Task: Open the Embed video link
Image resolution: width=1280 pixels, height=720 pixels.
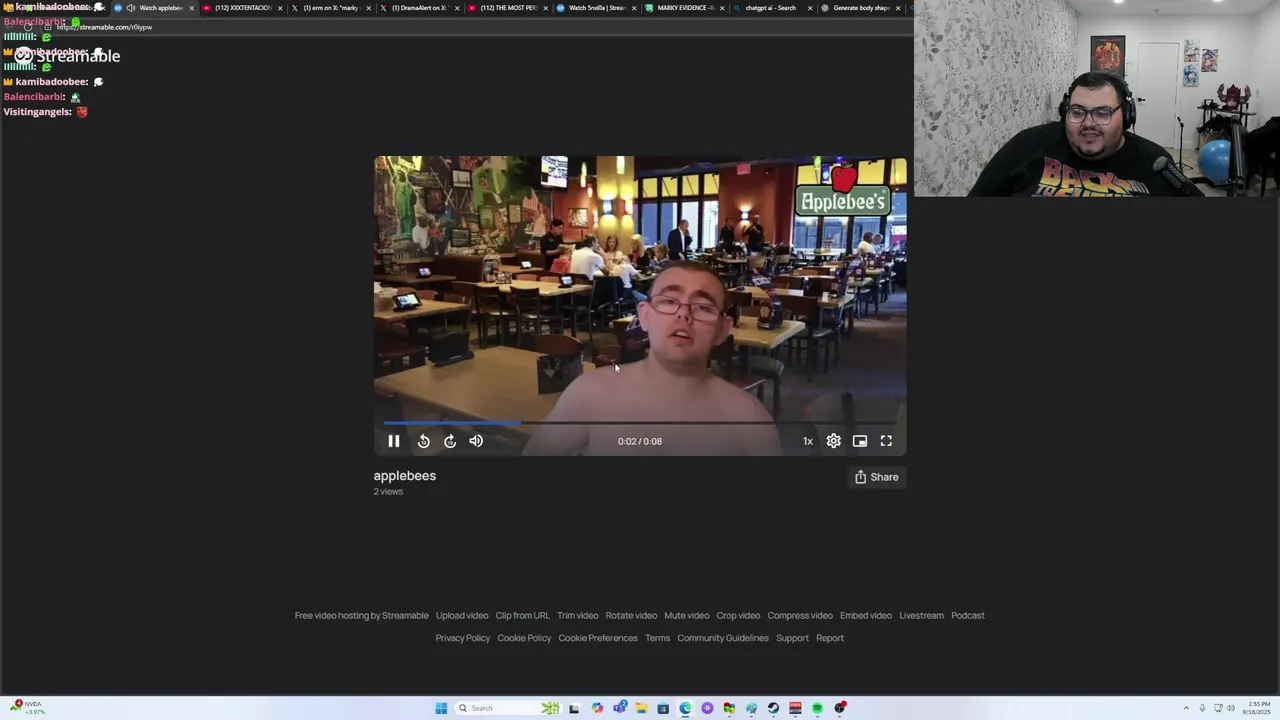Action: click(x=866, y=616)
